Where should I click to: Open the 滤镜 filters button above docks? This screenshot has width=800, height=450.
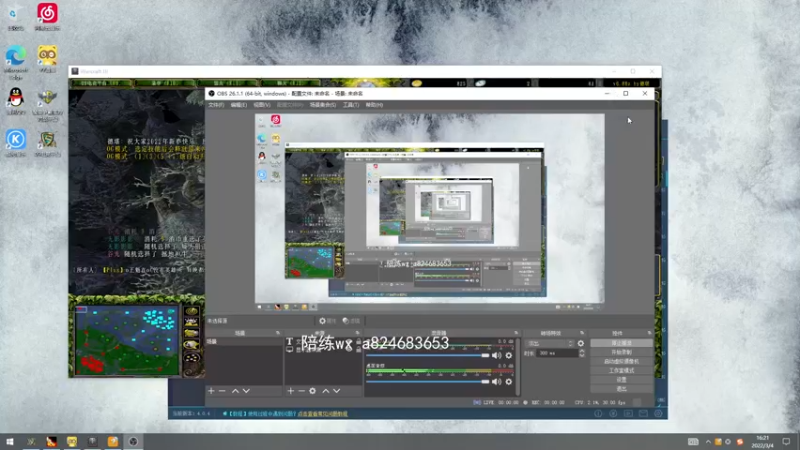[351, 321]
